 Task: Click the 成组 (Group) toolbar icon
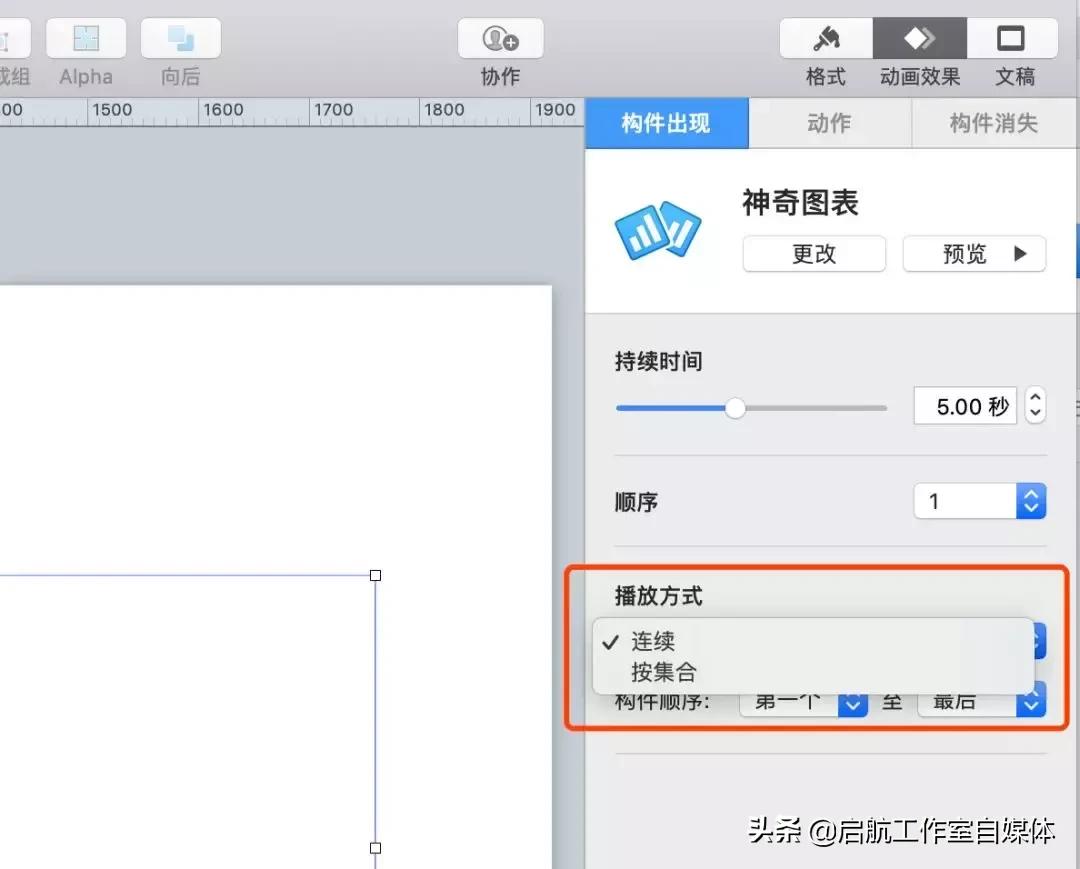14,37
